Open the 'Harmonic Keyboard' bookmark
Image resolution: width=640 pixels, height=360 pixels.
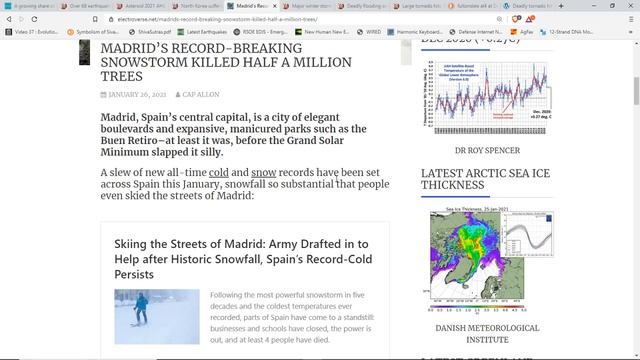[415, 32]
